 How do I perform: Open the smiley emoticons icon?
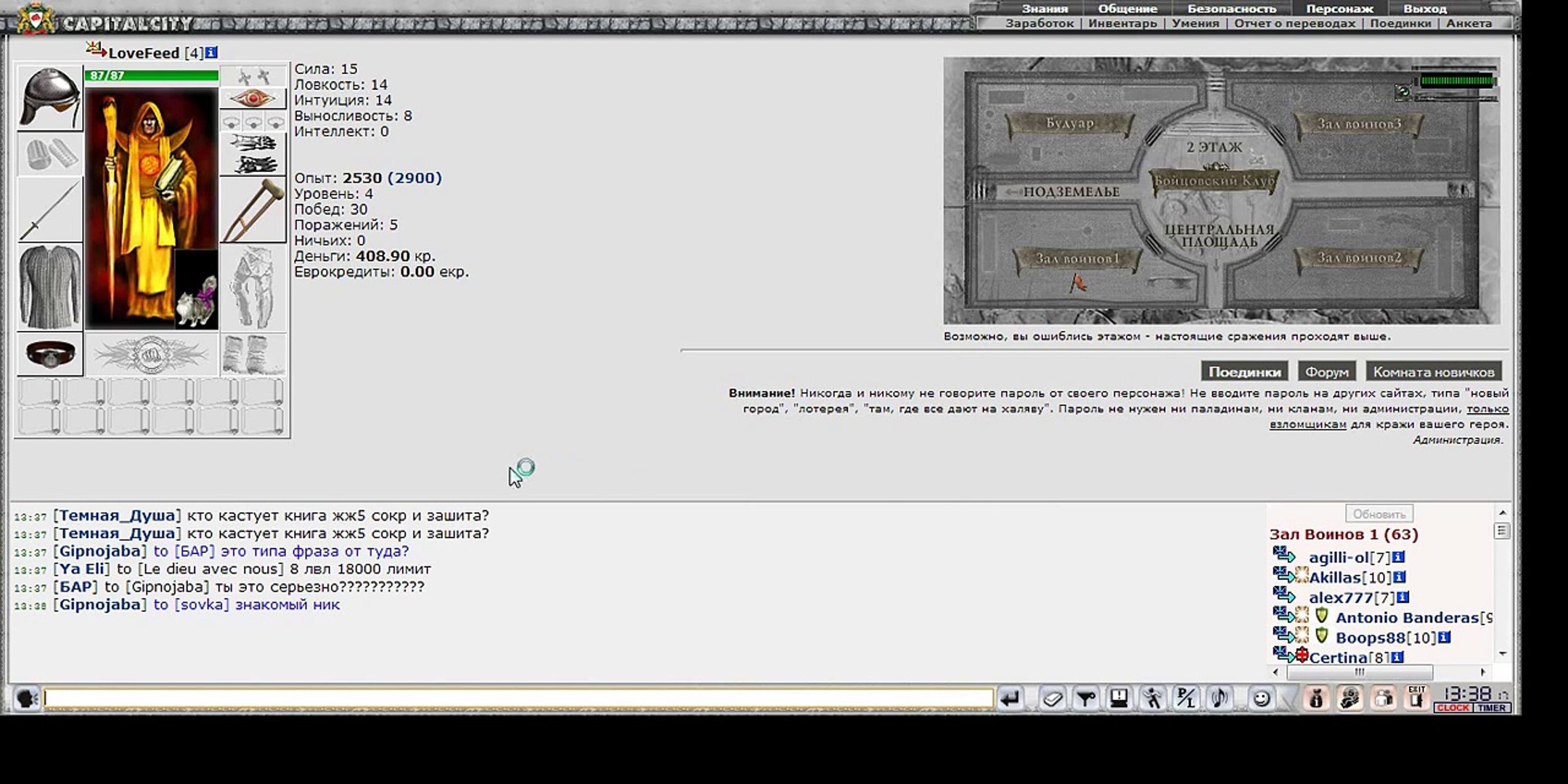[1262, 698]
